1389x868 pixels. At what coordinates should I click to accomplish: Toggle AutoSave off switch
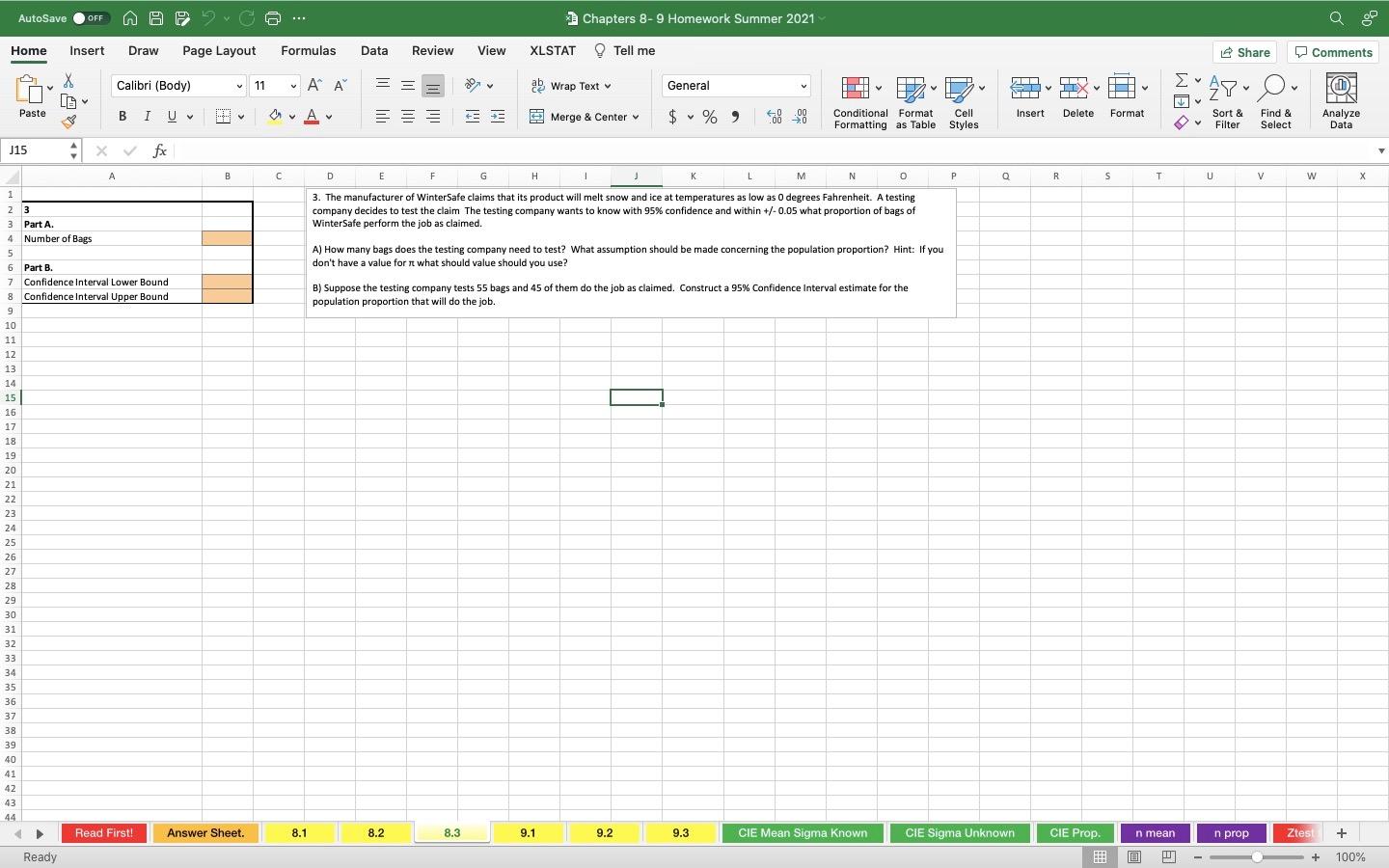click(x=90, y=17)
